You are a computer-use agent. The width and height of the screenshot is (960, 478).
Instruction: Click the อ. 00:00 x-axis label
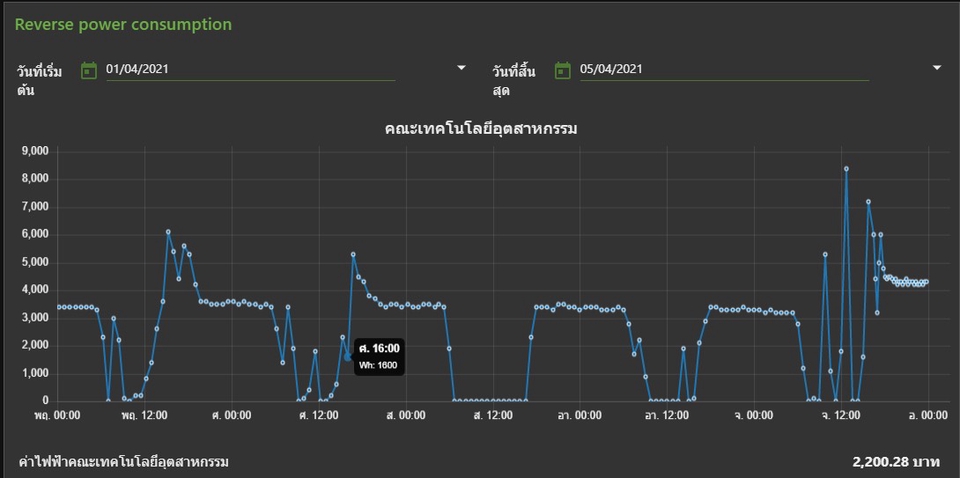(x=928, y=416)
